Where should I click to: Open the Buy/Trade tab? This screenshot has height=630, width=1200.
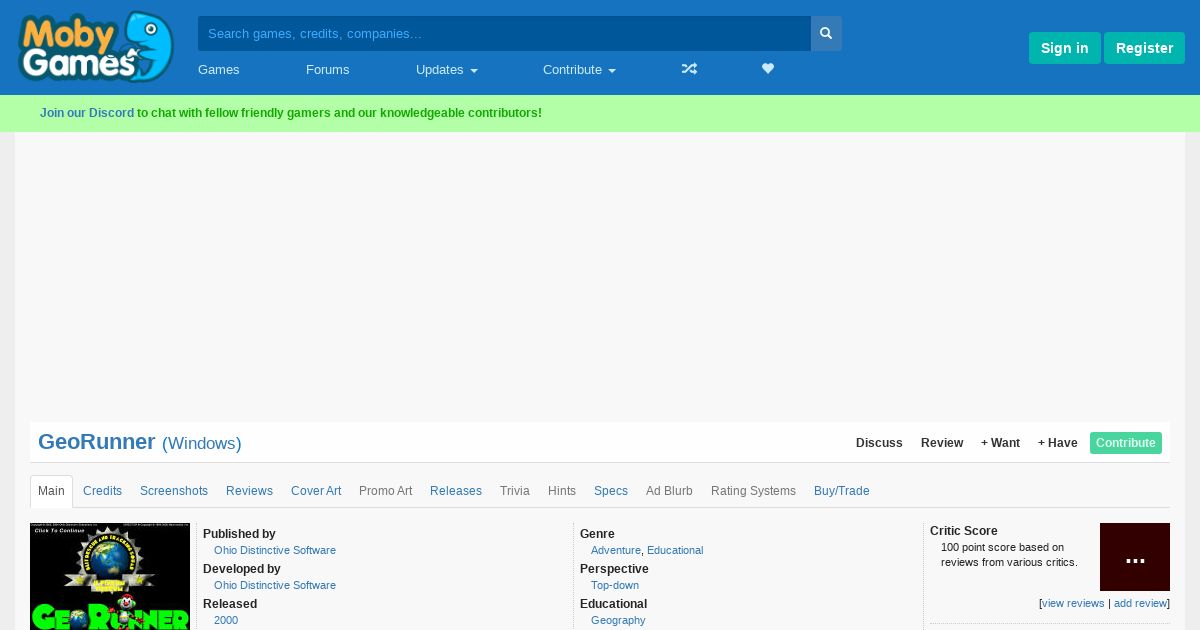(x=842, y=491)
